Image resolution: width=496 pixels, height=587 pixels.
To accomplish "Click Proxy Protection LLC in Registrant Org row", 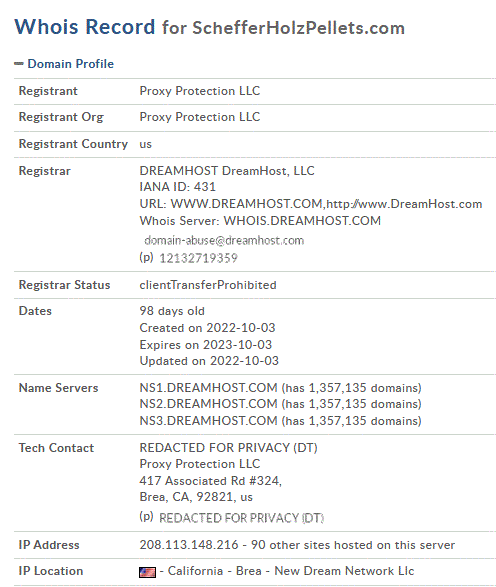I will pos(200,117).
